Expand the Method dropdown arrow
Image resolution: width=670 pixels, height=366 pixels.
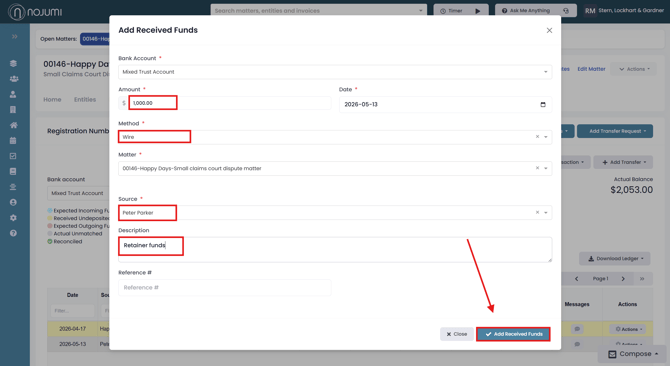point(546,137)
